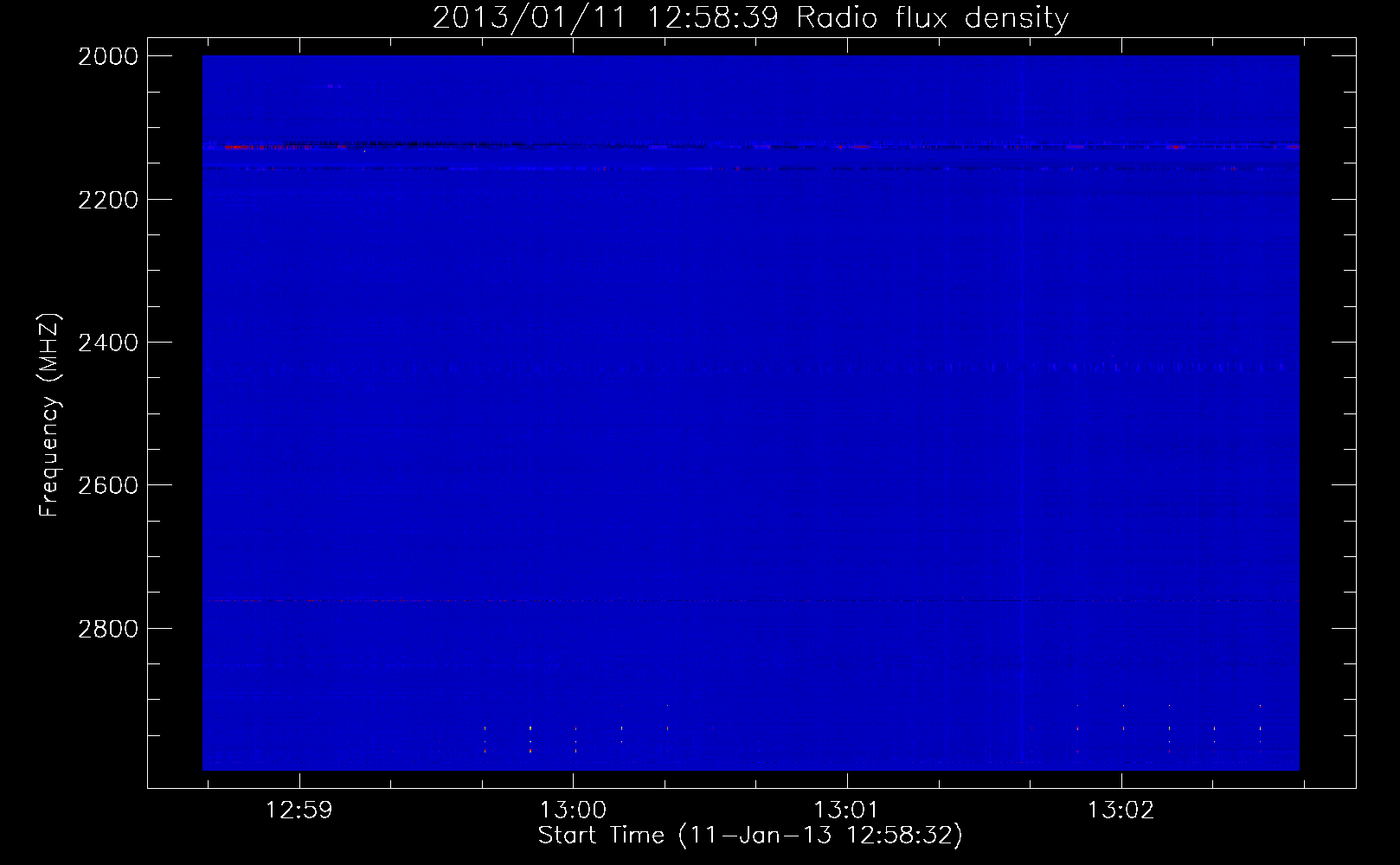
Task: Click the 2400 frequency tick label
Action: pos(108,343)
